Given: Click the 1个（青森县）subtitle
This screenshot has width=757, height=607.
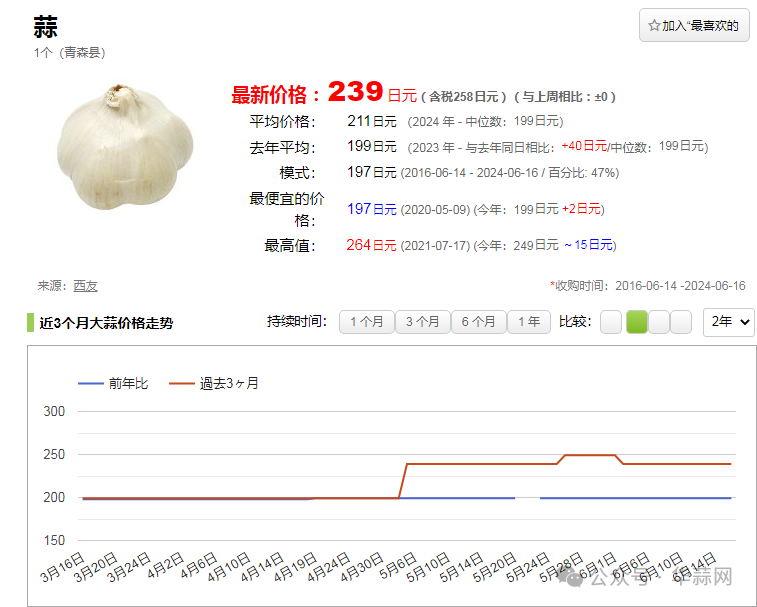Looking at the screenshot, I should (70, 53).
